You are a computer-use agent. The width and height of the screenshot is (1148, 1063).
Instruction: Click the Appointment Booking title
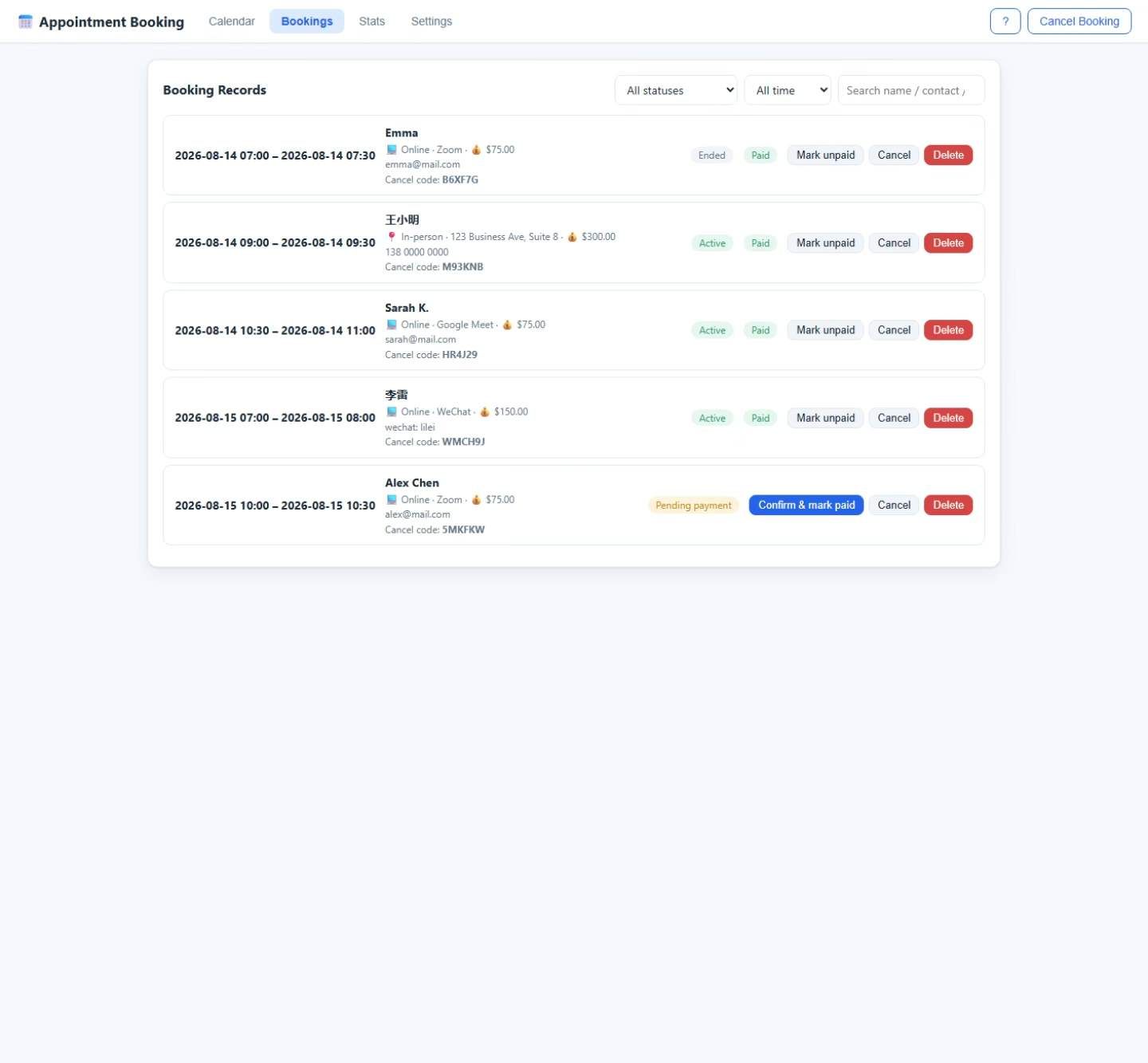pos(112,22)
